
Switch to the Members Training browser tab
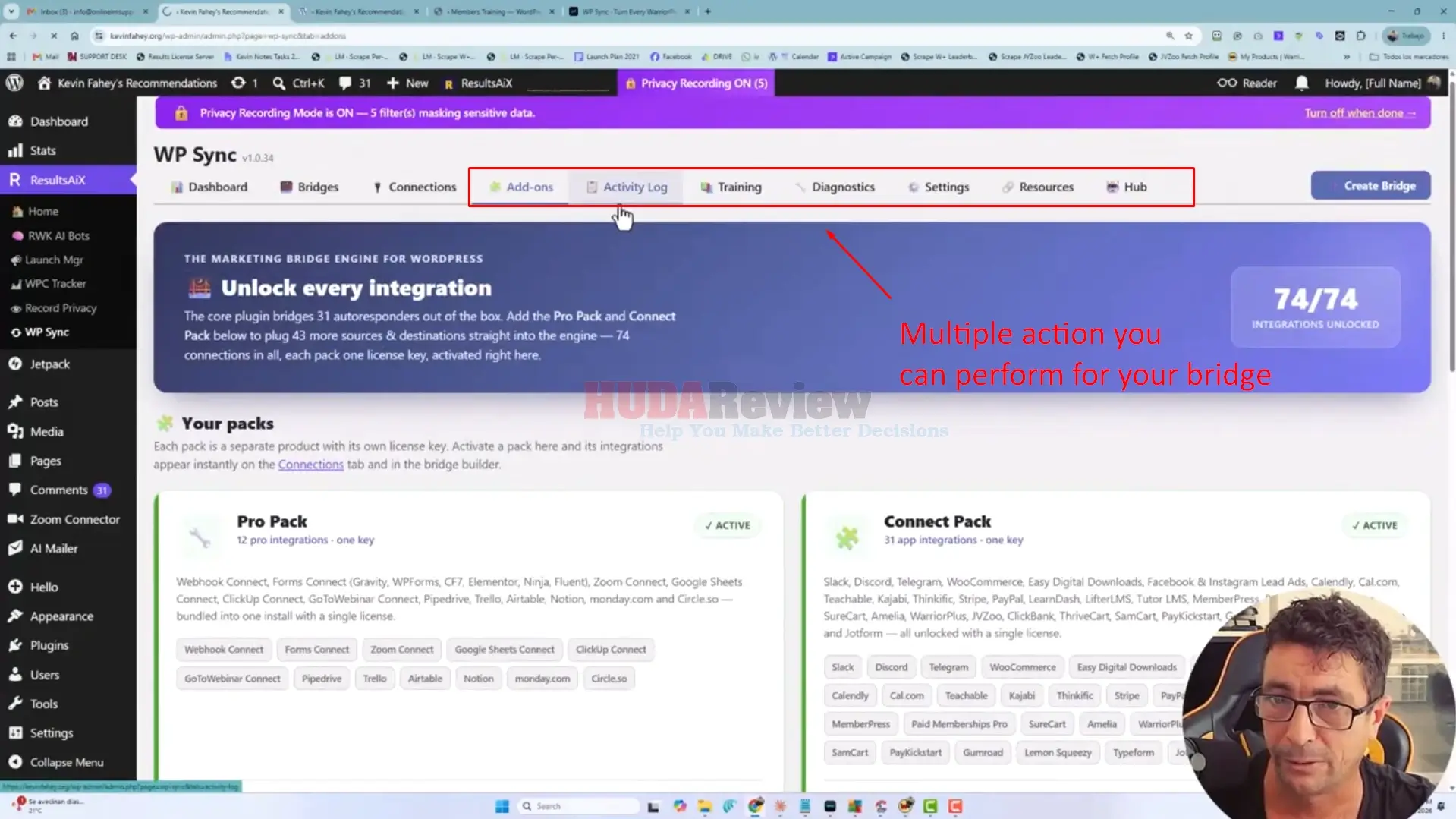point(493,11)
